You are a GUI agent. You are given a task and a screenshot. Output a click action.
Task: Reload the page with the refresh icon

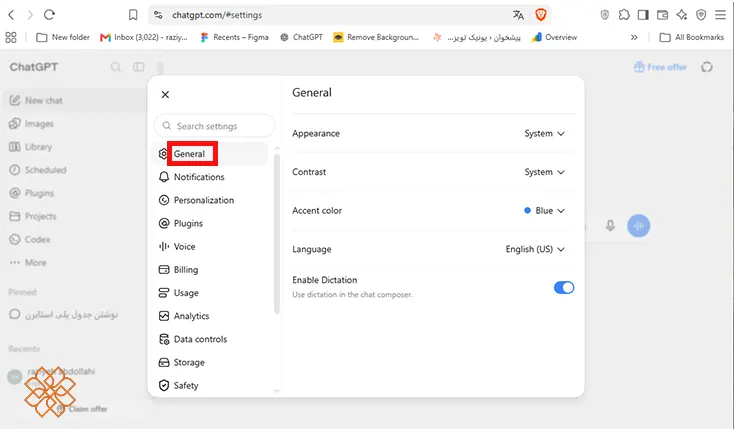click(x=49, y=15)
